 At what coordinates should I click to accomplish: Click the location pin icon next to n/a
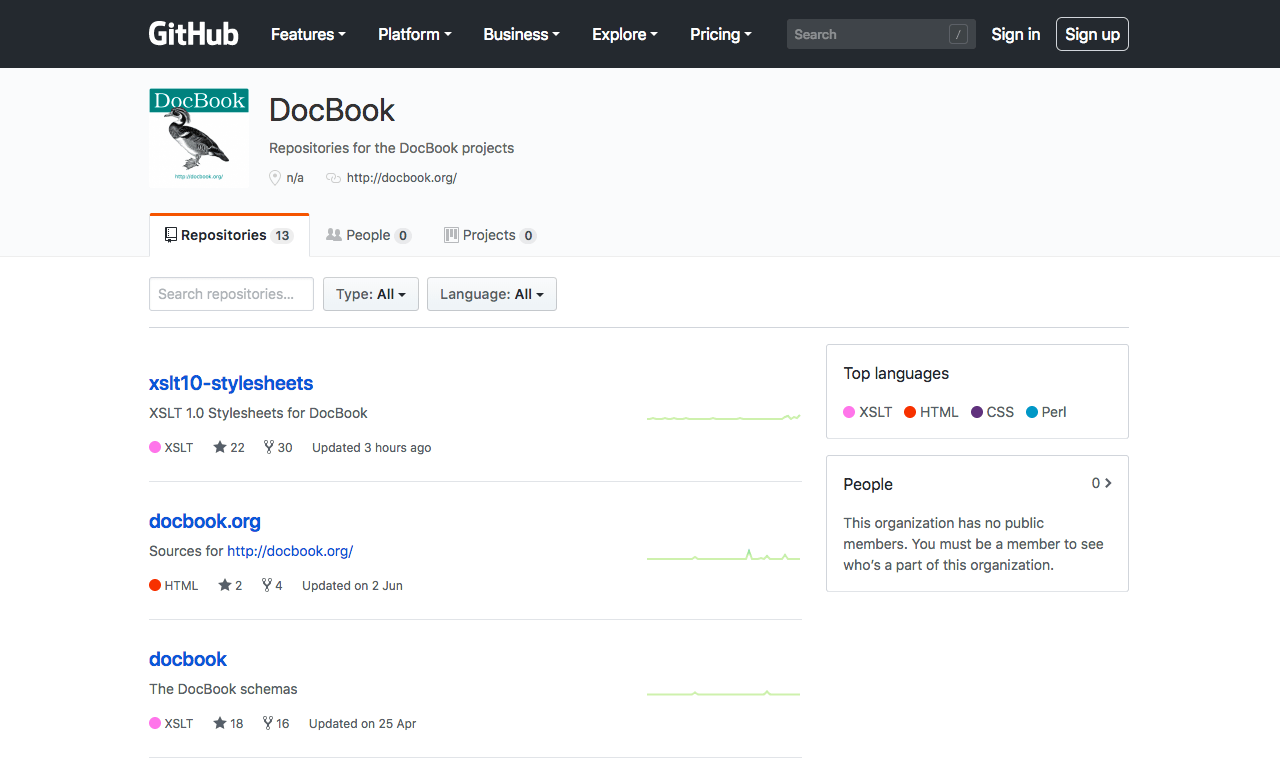[275, 178]
